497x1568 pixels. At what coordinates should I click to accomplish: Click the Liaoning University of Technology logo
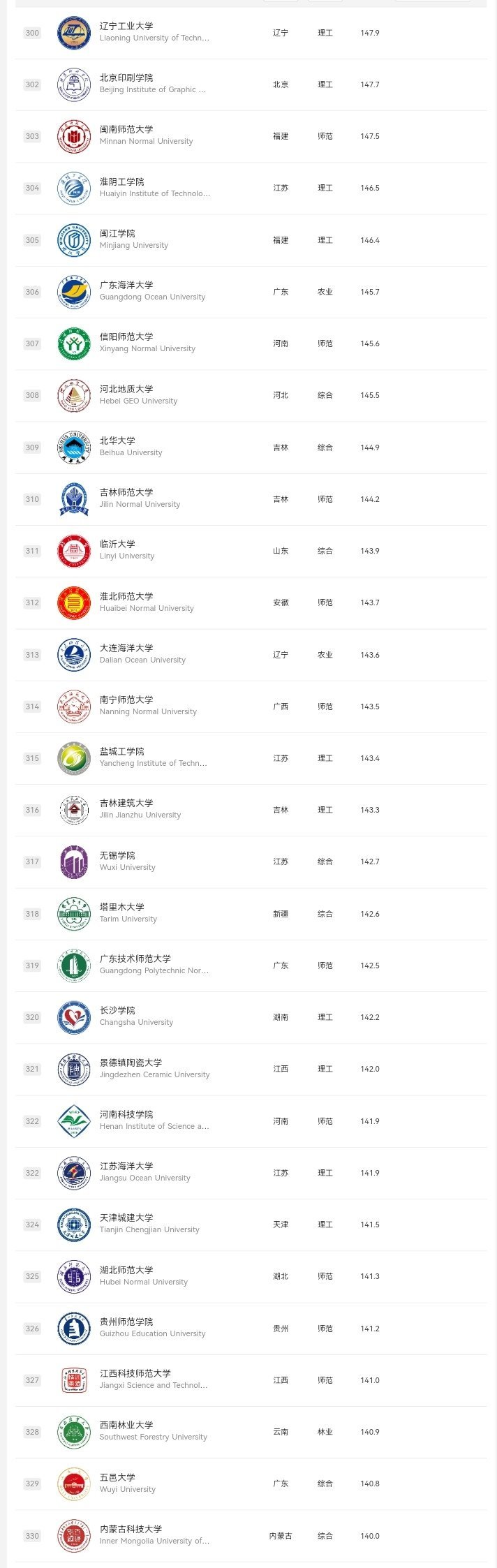(x=74, y=33)
